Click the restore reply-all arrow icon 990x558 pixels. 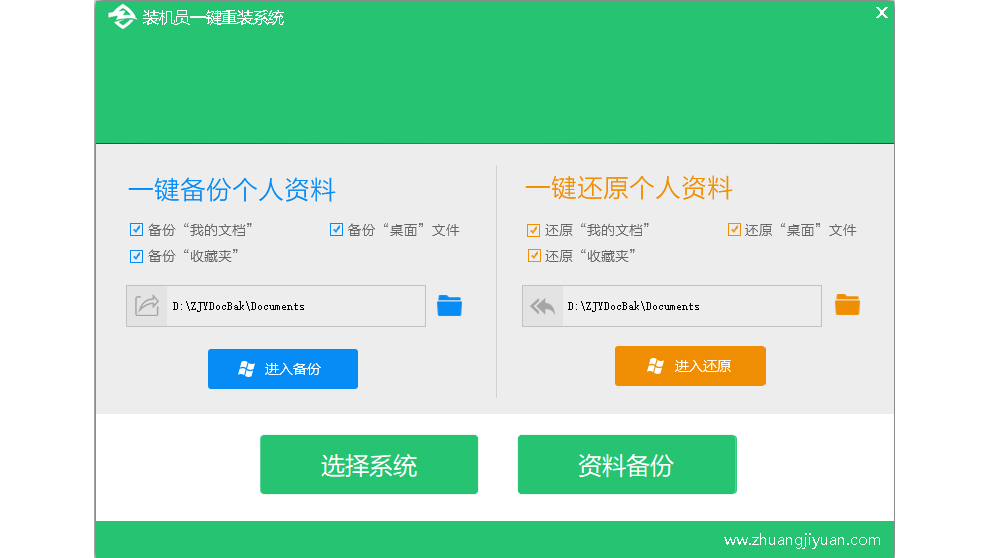click(543, 306)
